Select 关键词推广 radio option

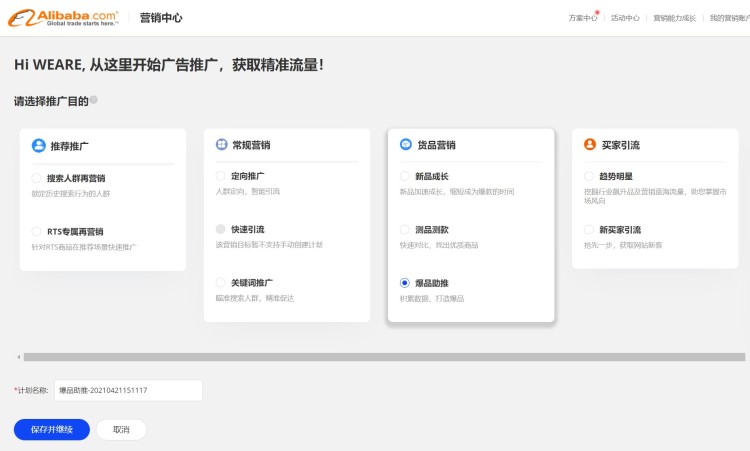221,283
